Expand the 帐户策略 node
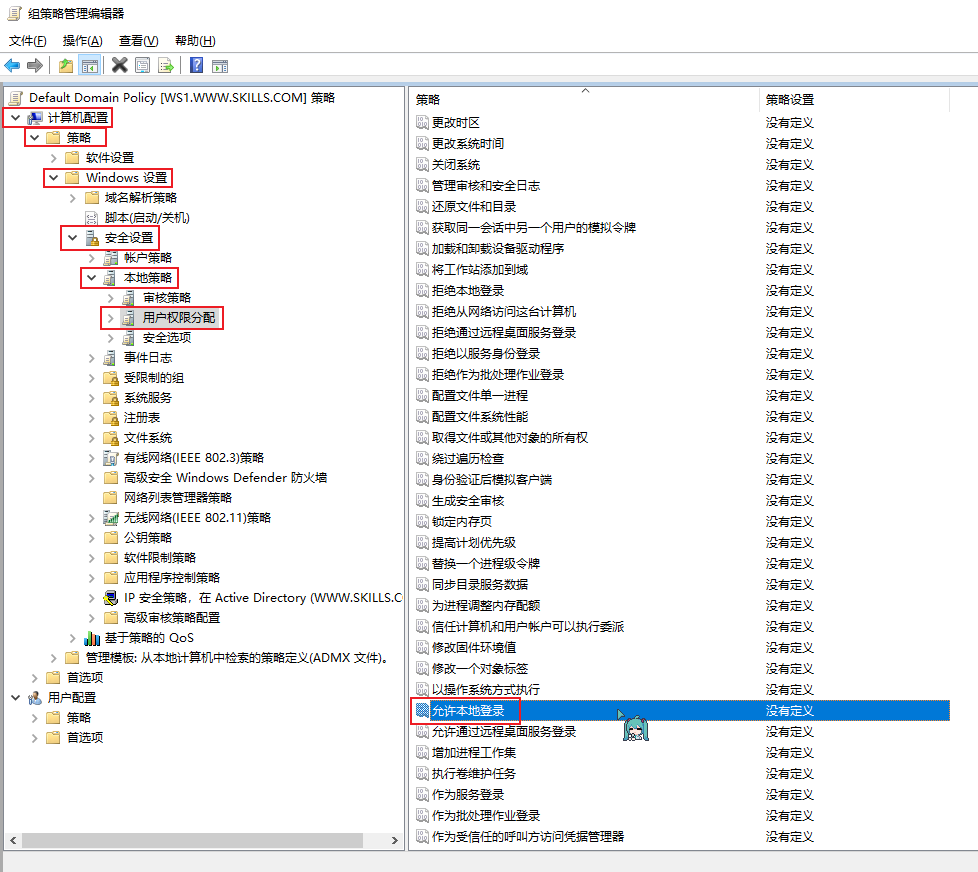The width and height of the screenshot is (978, 872). click(92, 258)
